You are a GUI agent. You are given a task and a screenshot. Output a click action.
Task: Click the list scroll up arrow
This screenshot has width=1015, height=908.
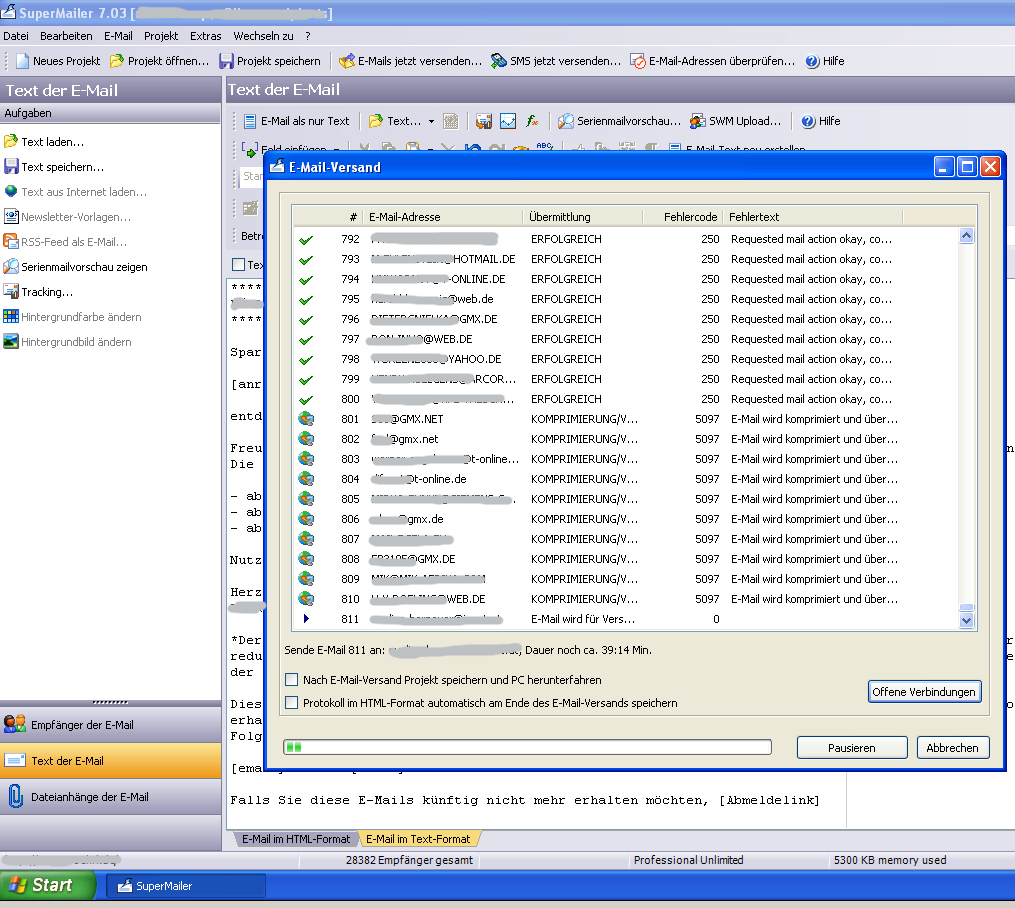point(966,236)
